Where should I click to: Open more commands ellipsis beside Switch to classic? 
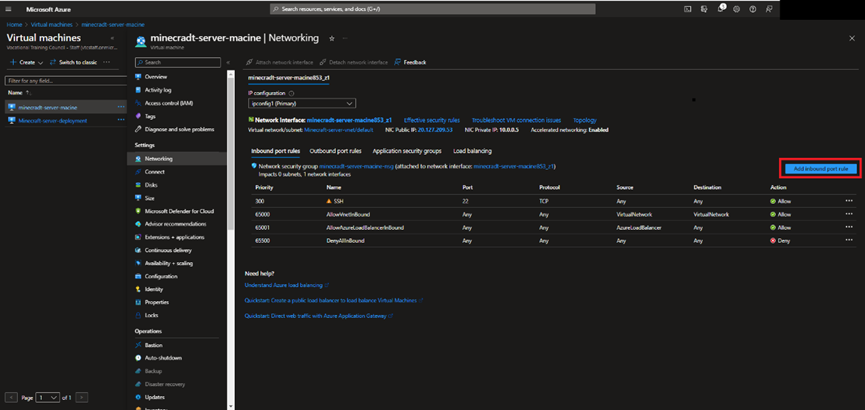tap(106, 62)
